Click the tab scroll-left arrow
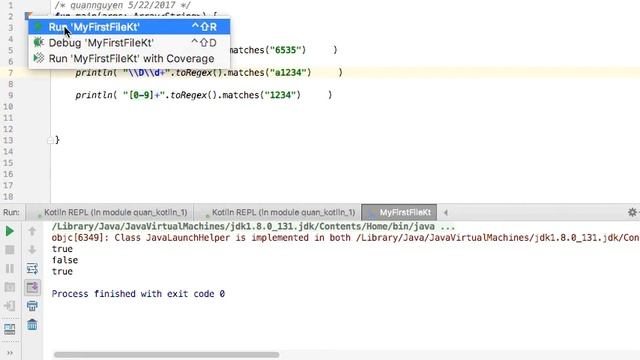640x360 pixels. pyautogui.click(x=445, y=213)
